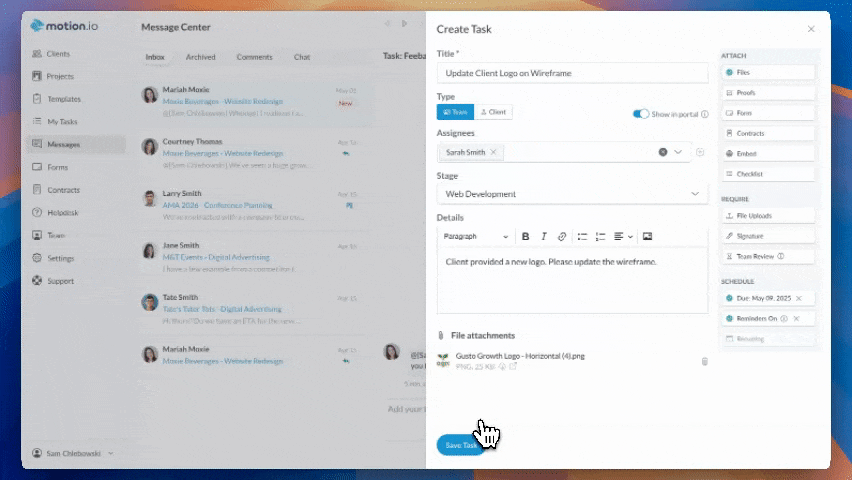Open the Paragraph style dropdown
This screenshot has height=480, width=852.
coord(475,236)
